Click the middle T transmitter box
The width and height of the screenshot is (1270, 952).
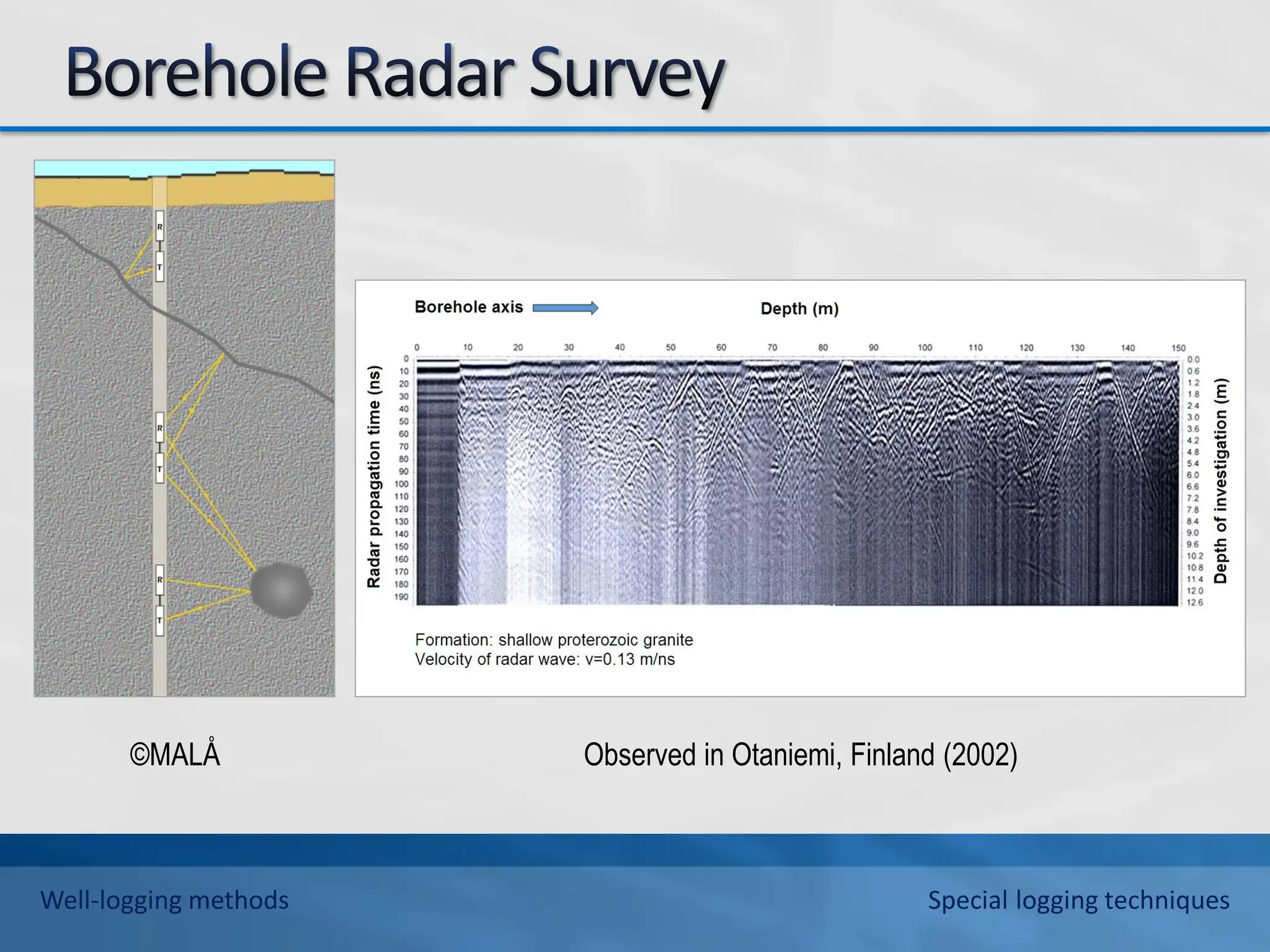(x=160, y=469)
